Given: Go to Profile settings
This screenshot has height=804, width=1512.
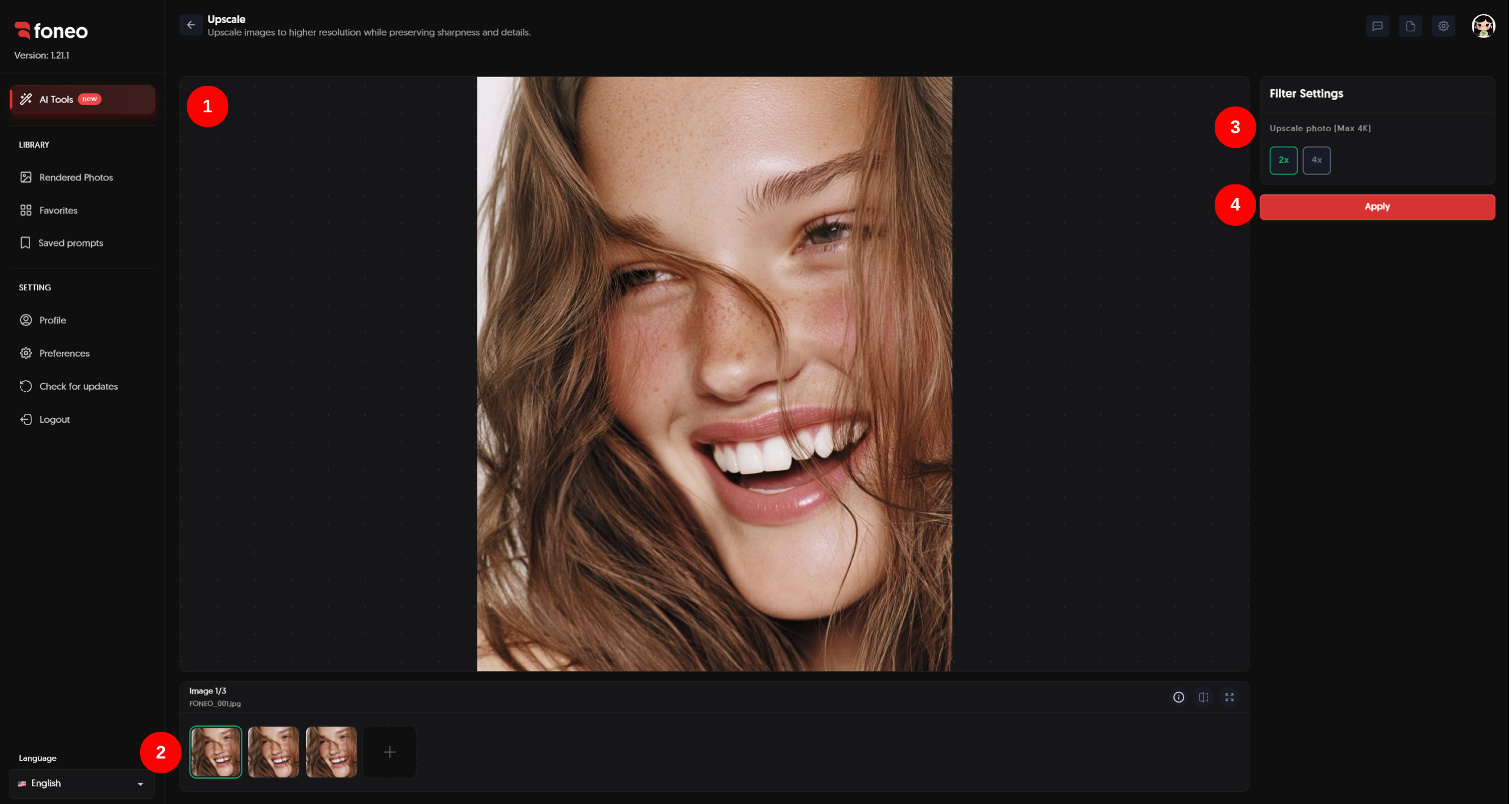Looking at the screenshot, I should point(82,320).
